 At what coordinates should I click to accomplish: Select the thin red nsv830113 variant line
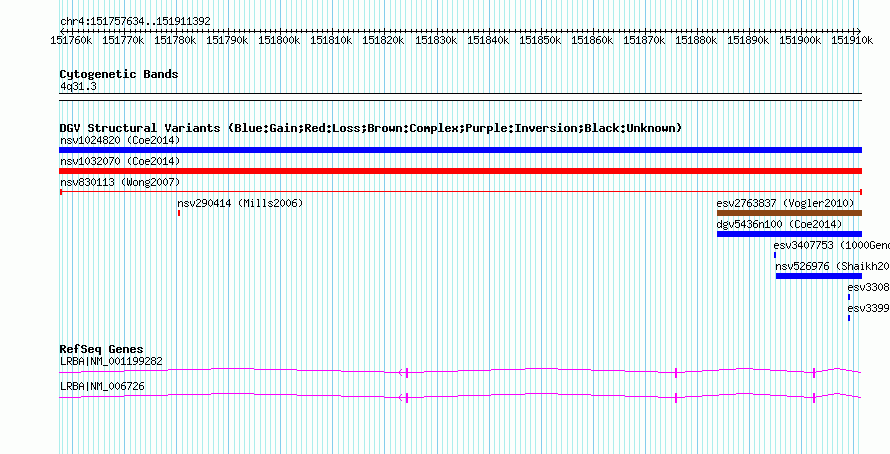[460, 192]
